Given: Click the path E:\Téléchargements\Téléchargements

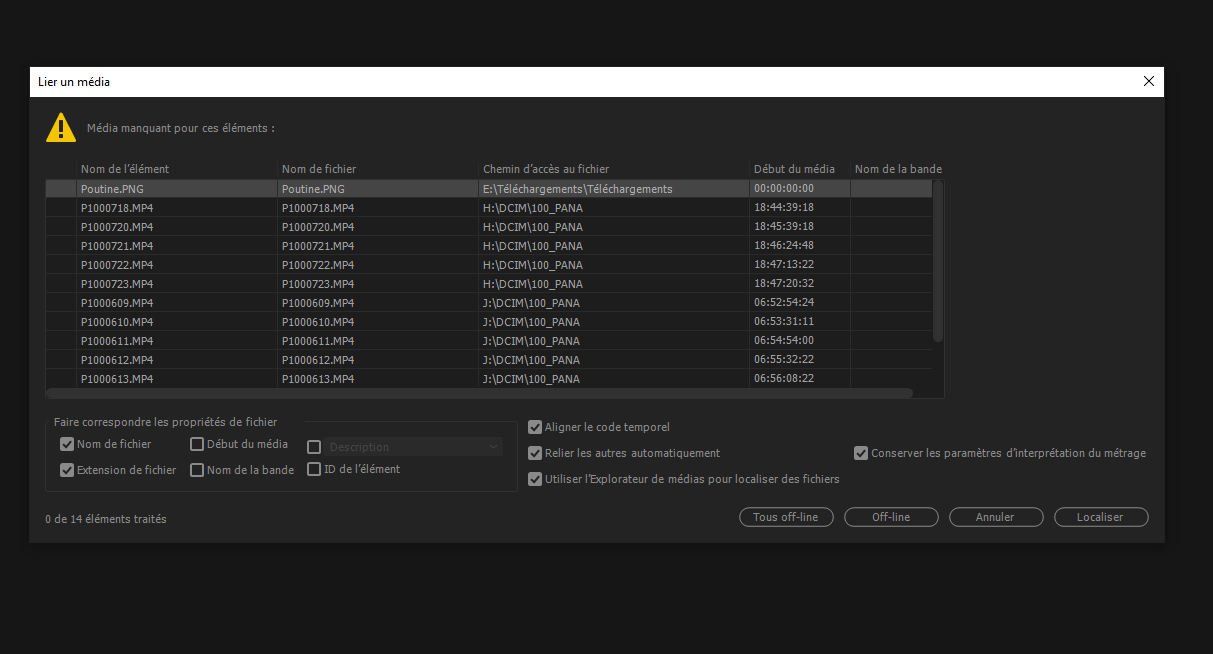Looking at the screenshot, I should (577, 189).
